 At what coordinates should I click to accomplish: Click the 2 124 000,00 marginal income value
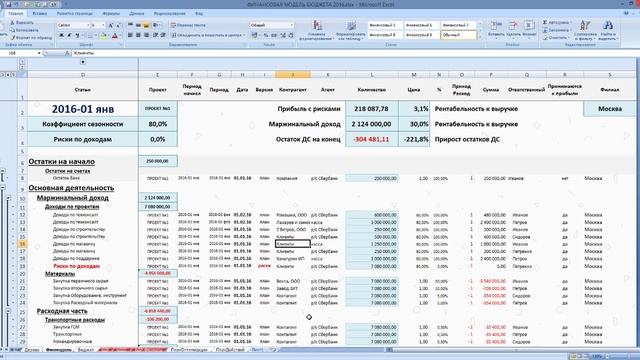(371, 124)
